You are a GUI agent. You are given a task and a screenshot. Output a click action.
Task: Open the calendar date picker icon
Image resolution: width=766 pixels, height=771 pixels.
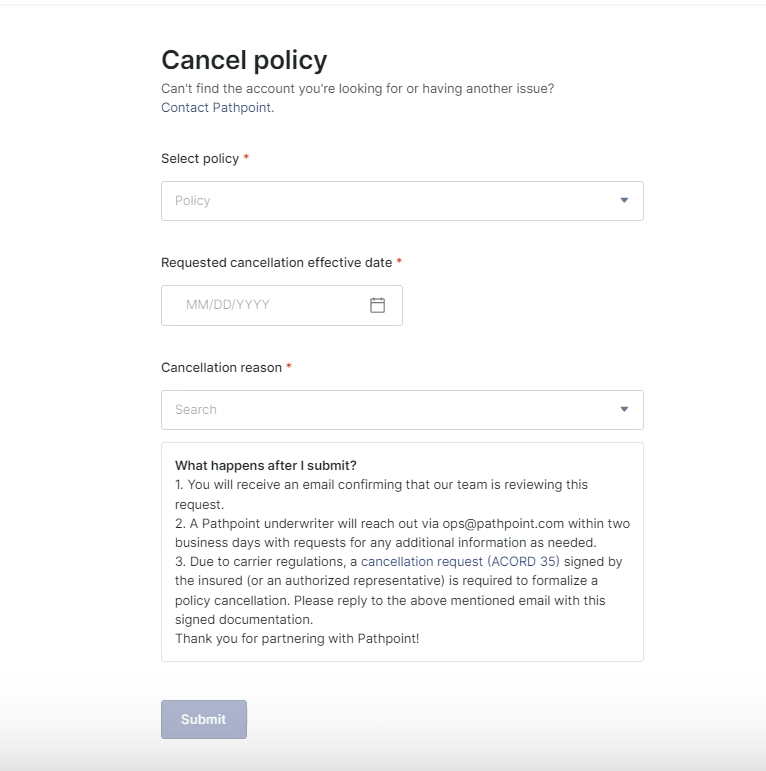(x=377, y=305)
